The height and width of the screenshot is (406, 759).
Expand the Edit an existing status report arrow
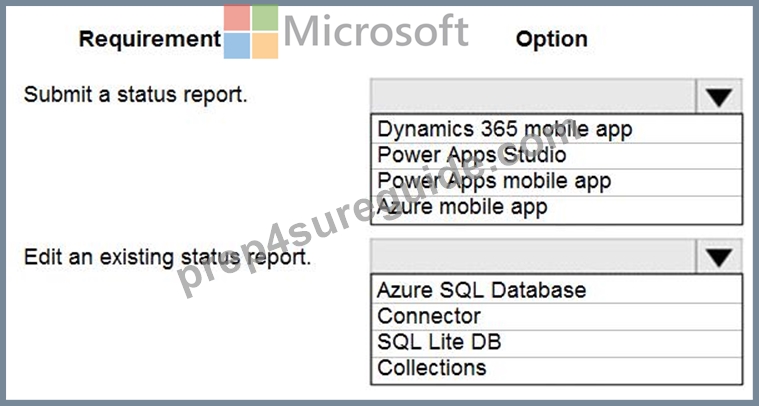coord(718,256)
